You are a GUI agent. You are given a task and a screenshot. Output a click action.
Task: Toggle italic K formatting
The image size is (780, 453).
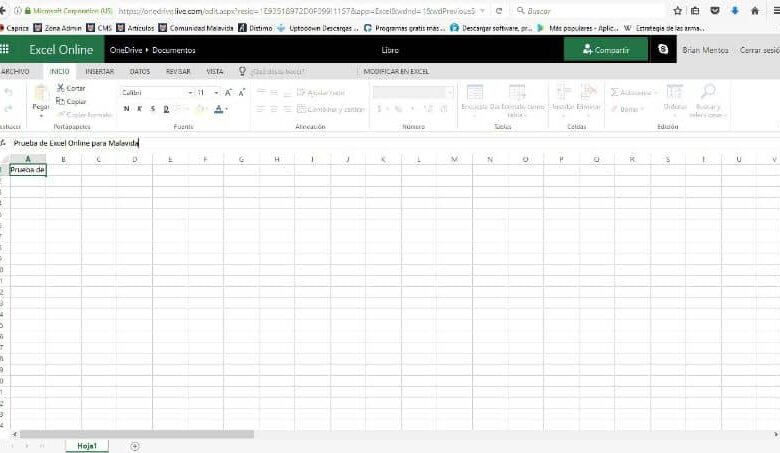tap(140, 108)
